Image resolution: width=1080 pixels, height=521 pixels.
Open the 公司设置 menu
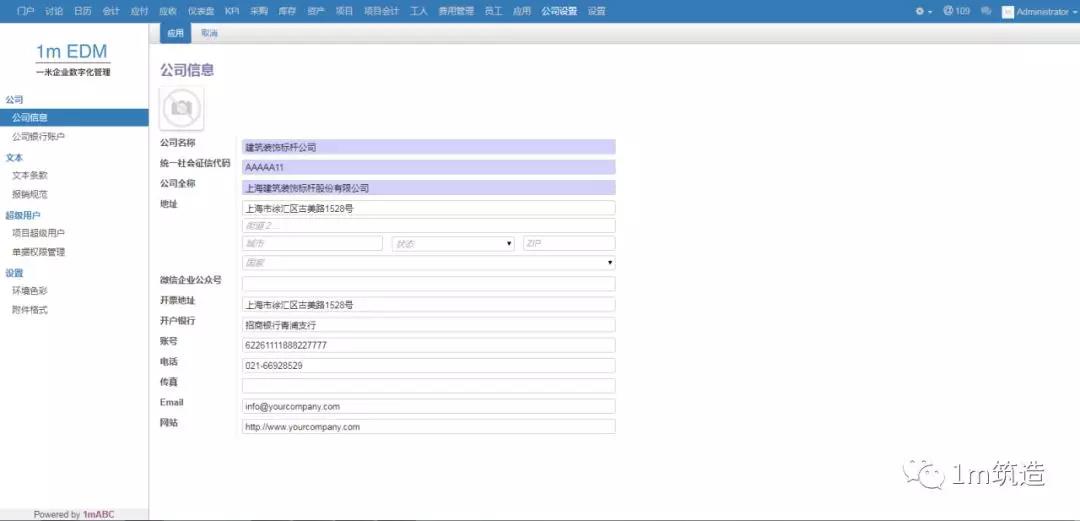pyautogui.click(x=559, y=11)
